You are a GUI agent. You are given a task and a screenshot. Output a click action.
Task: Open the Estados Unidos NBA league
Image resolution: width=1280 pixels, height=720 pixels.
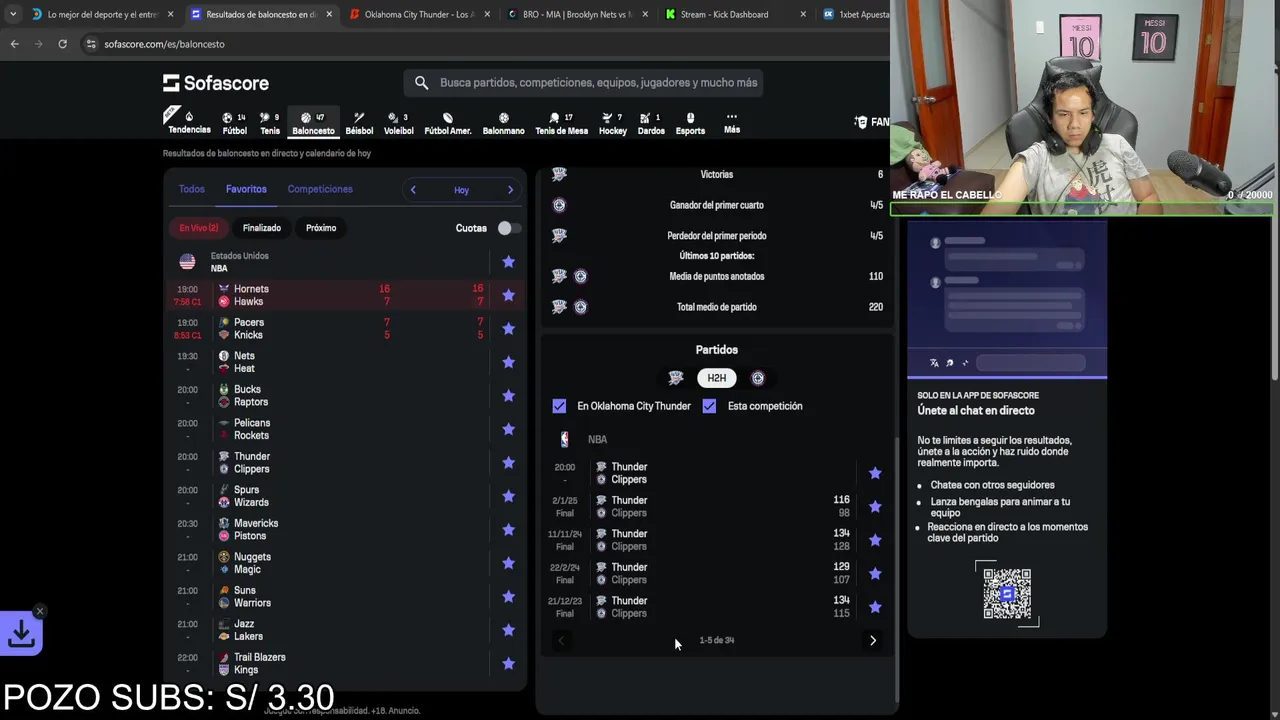(239, 262)
